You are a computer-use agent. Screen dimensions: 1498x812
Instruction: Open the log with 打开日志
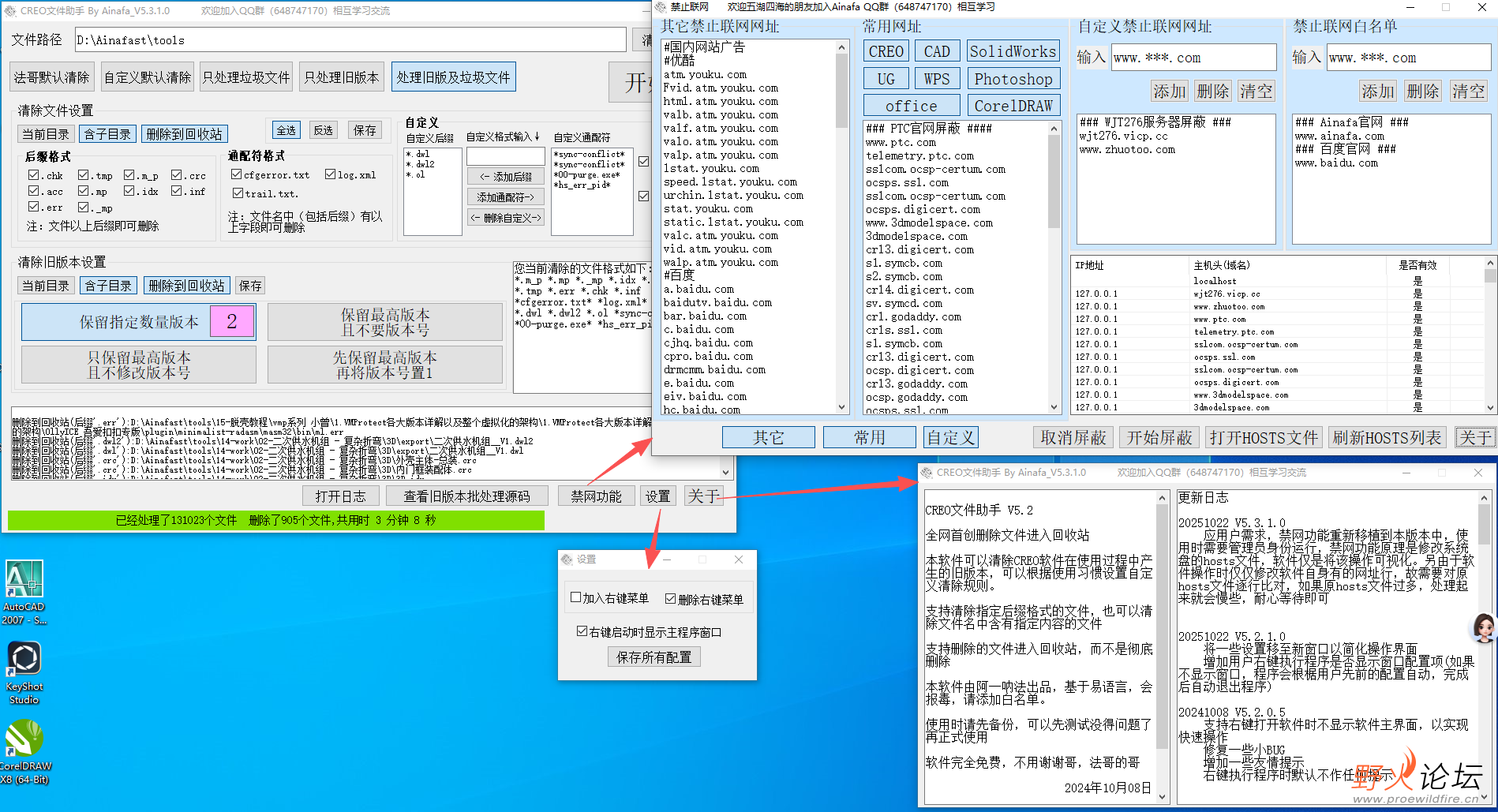(x=341, y=496)
